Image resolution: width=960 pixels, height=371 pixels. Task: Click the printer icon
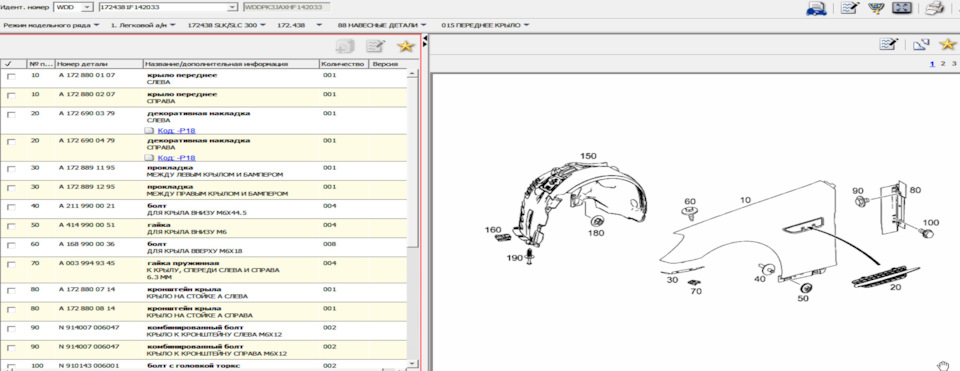934,9
